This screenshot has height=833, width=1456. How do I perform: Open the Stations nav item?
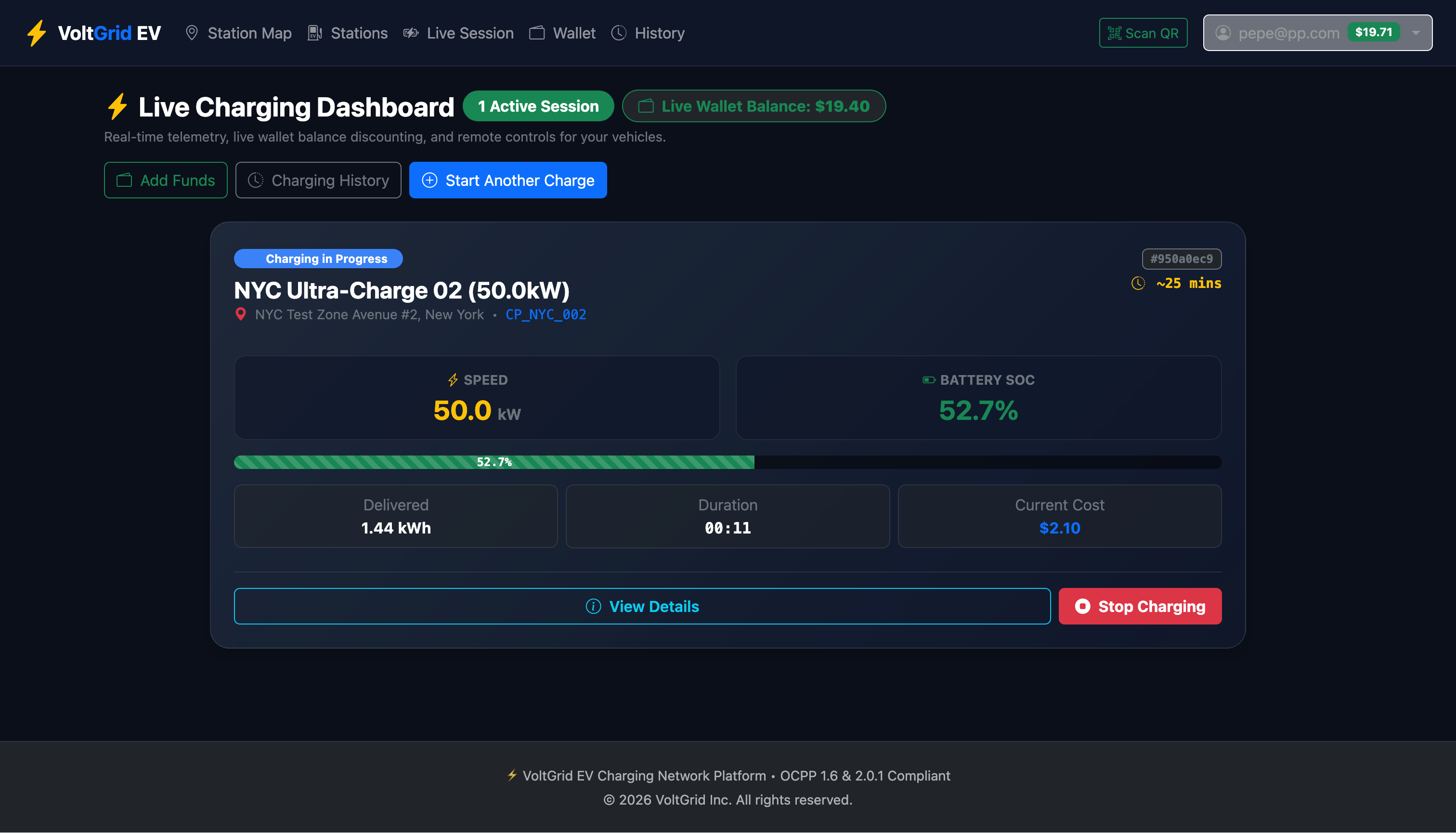tap(347, 33)
